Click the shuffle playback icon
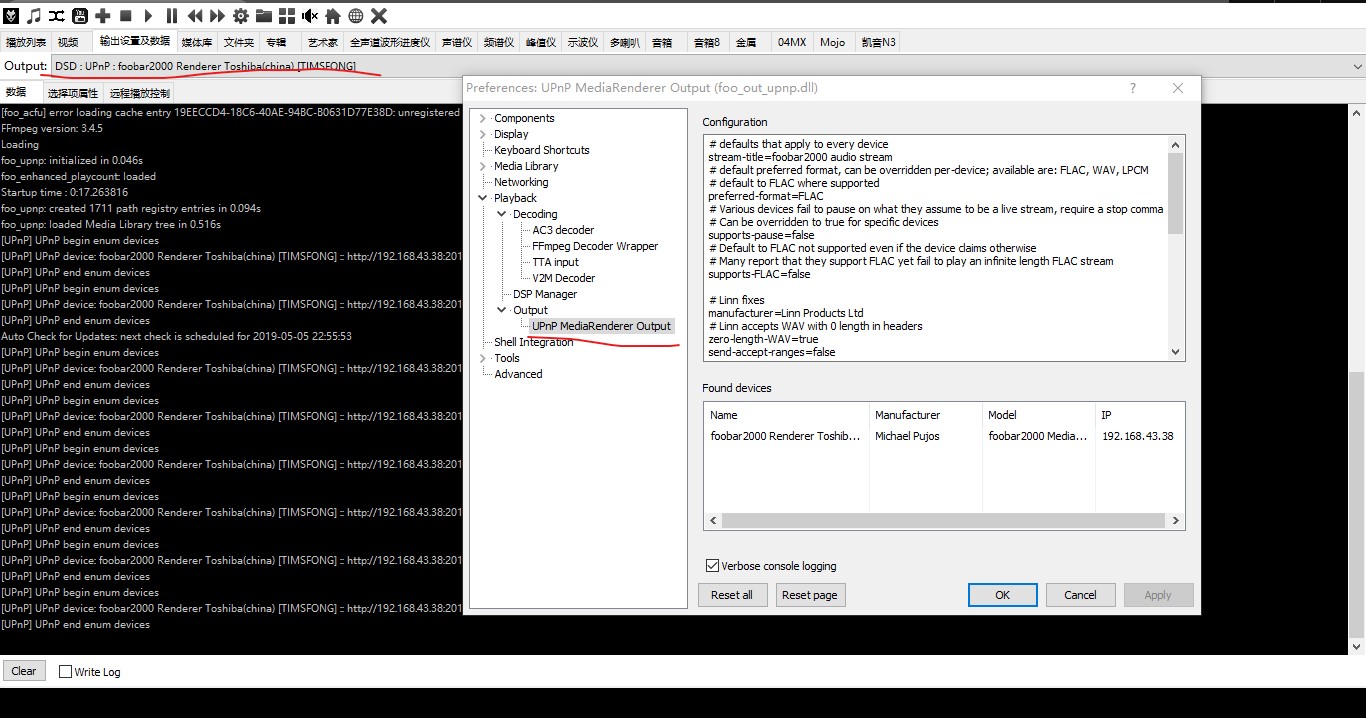 57,15
